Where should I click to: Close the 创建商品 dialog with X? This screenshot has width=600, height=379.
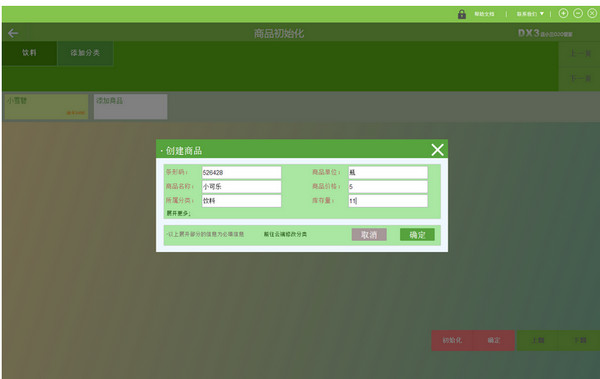tap(437, 150)
